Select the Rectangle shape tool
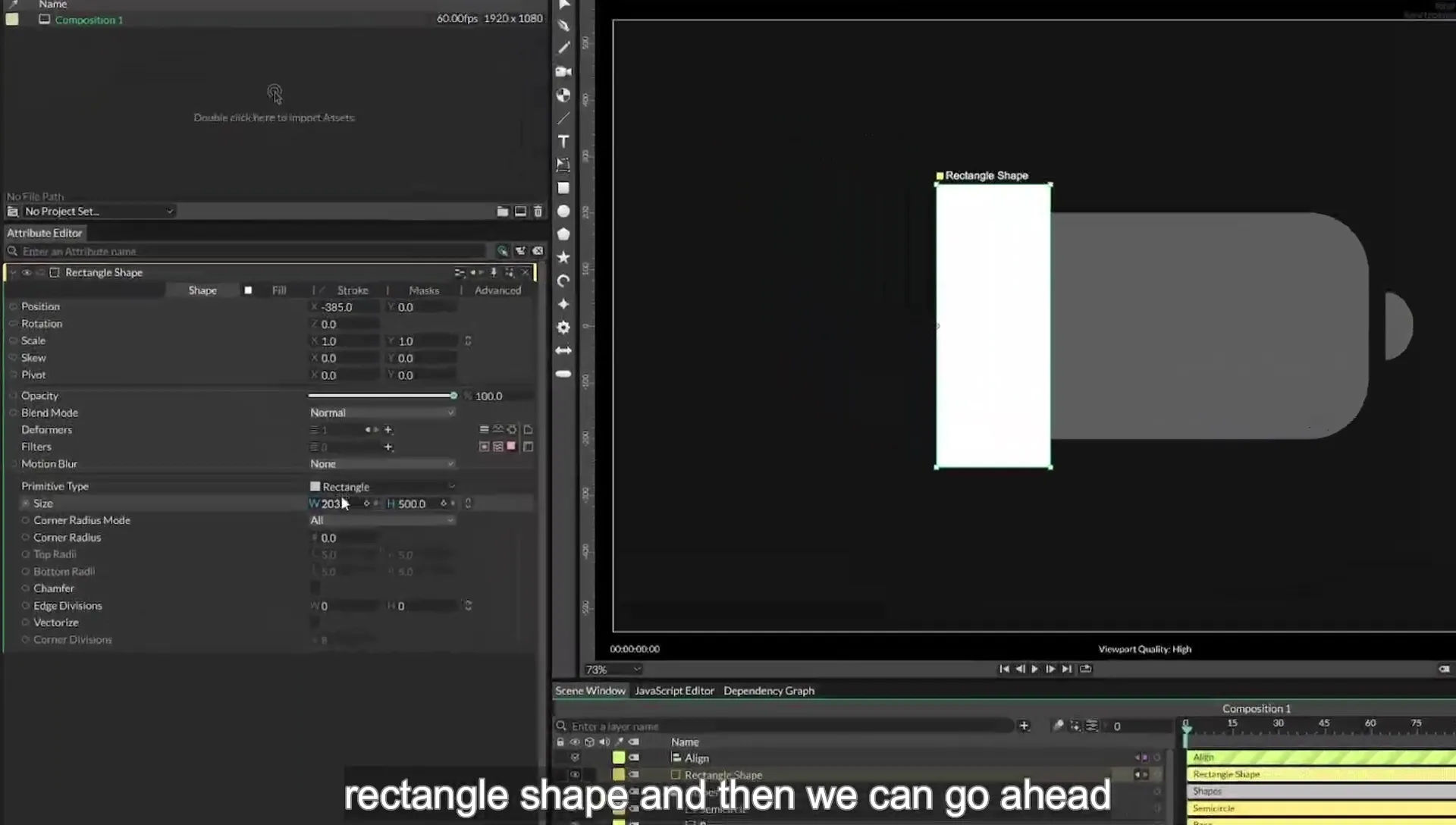 pos(563,188)
